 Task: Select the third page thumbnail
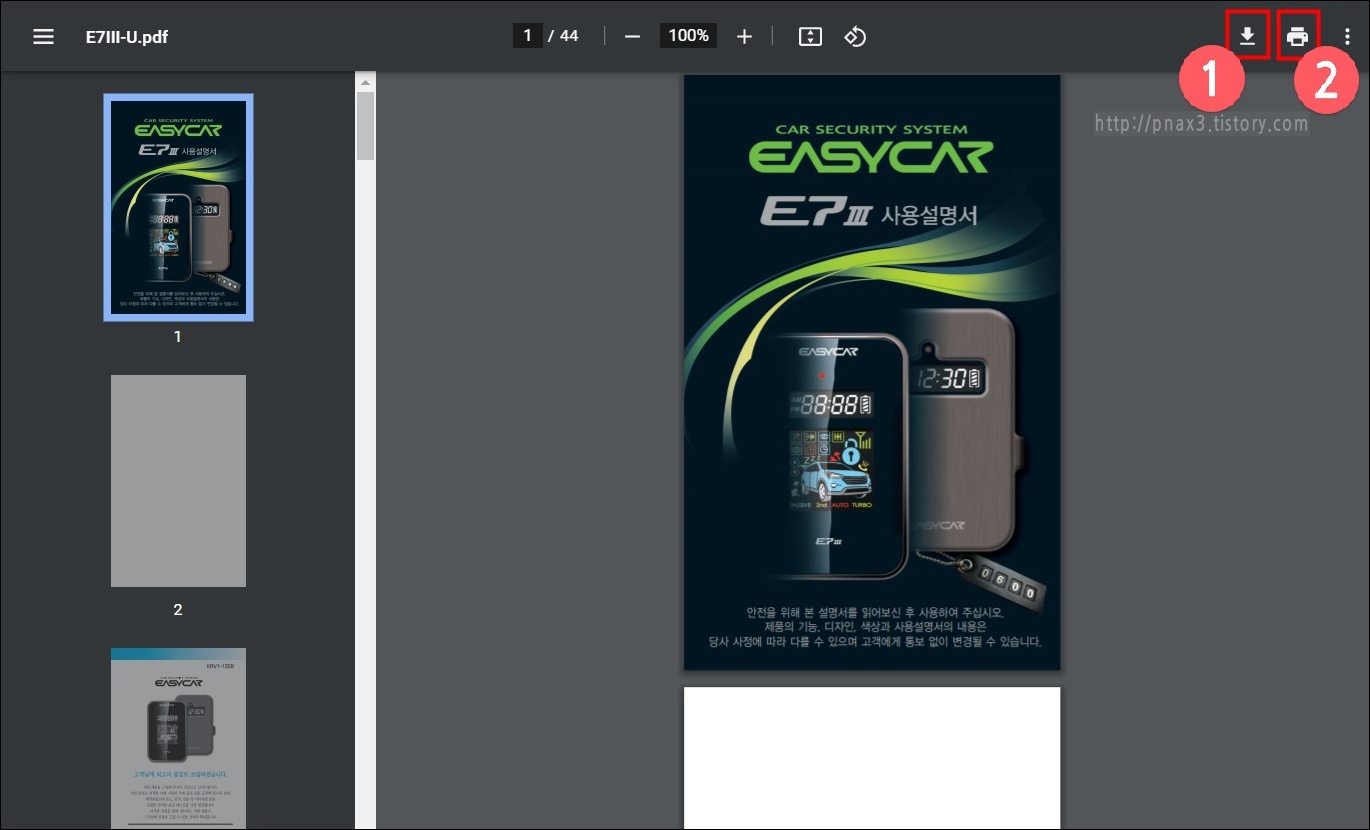(178, 738)
